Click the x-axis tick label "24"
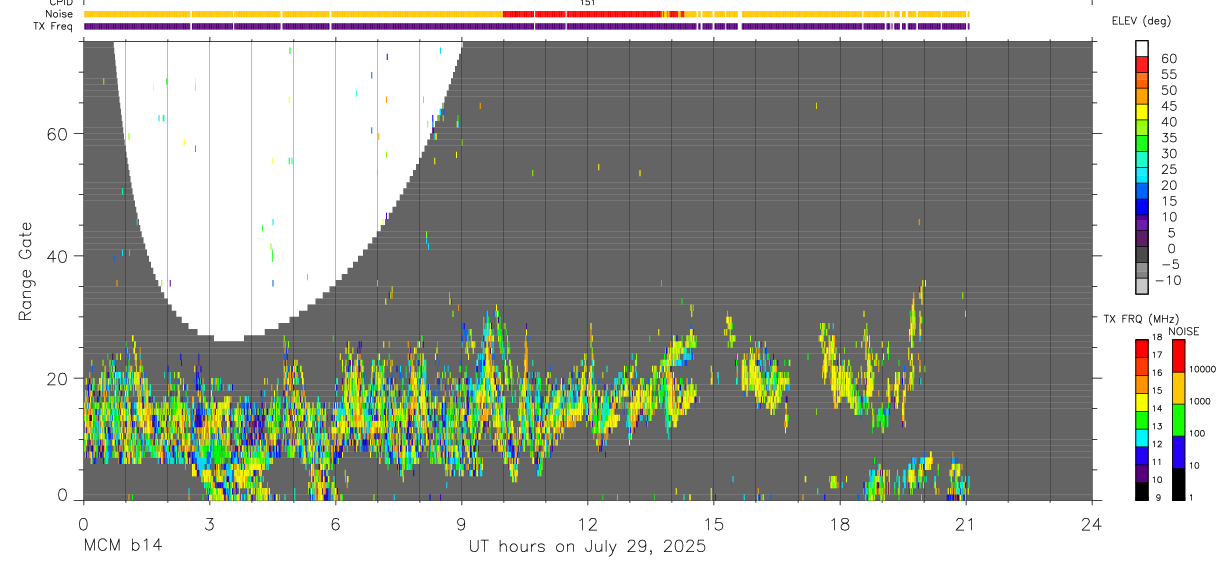This screenshot has height=567, width=1228. pos(1092,523)
